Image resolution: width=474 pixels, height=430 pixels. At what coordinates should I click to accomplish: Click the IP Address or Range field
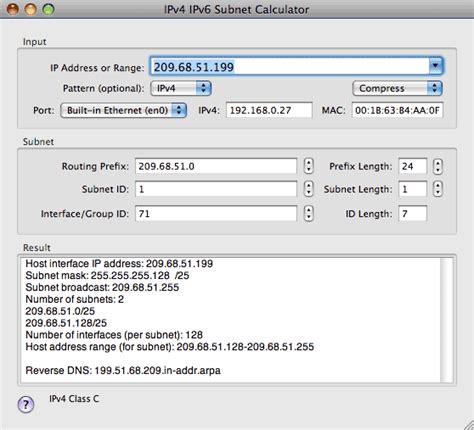pyautogui.click(x=290, y=66)
